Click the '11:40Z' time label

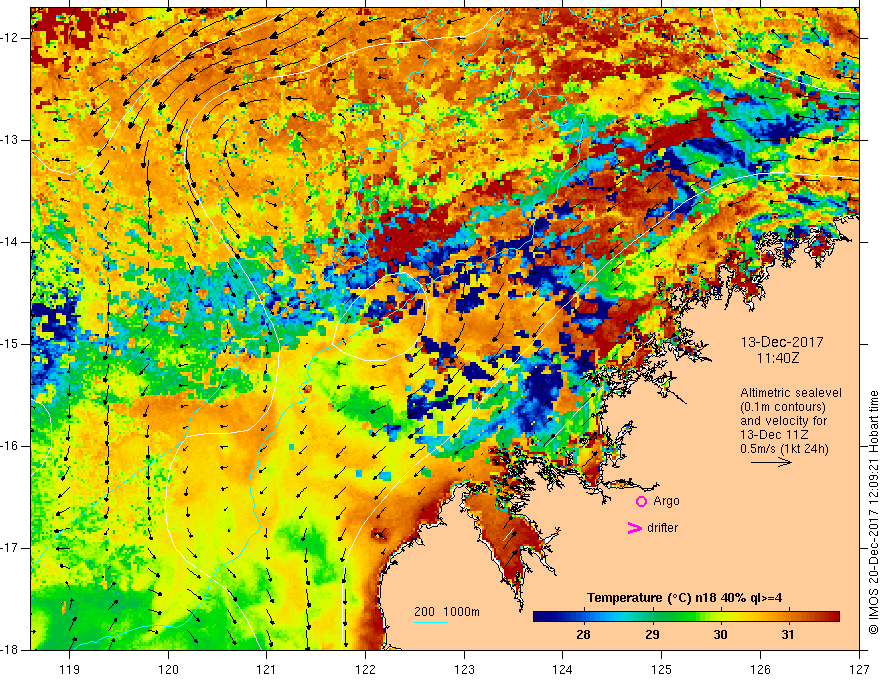coord(777,358)
